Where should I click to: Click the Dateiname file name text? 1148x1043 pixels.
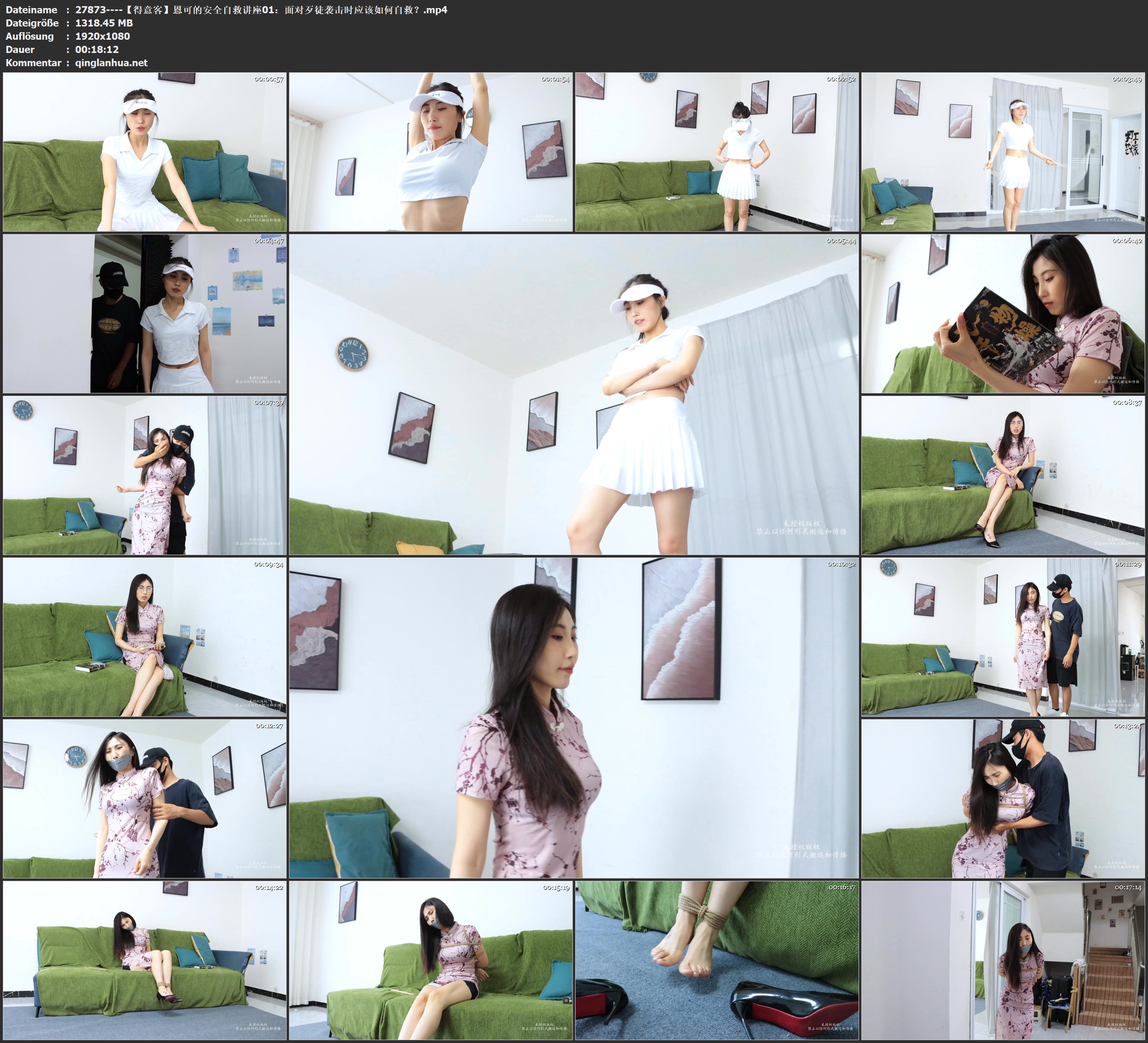[x=261, y=9]
